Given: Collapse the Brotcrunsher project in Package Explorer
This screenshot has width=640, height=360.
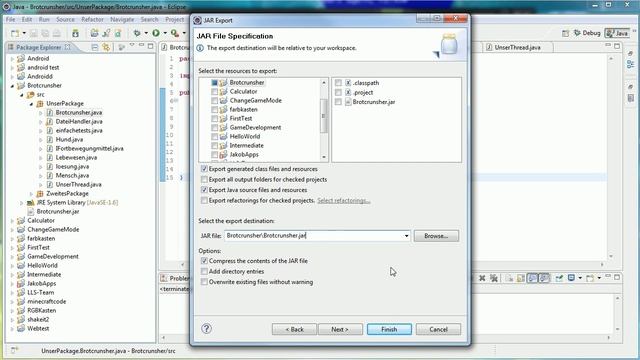Looking at the screenshot, I should (x=12, y=86).
